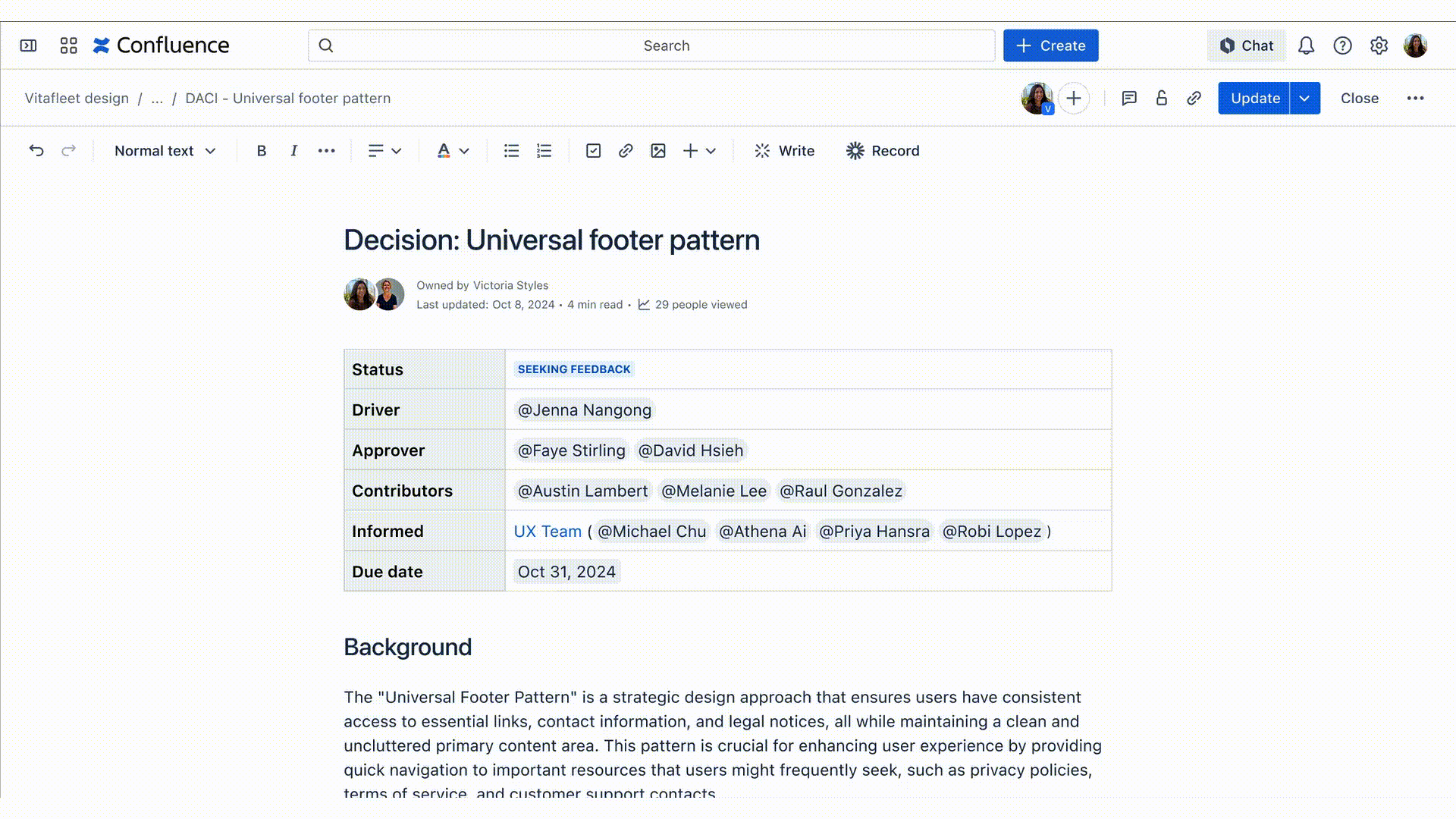Click the insert plus icon
The height and width of the screenshot is (819, 1456).
pos(690,150)
